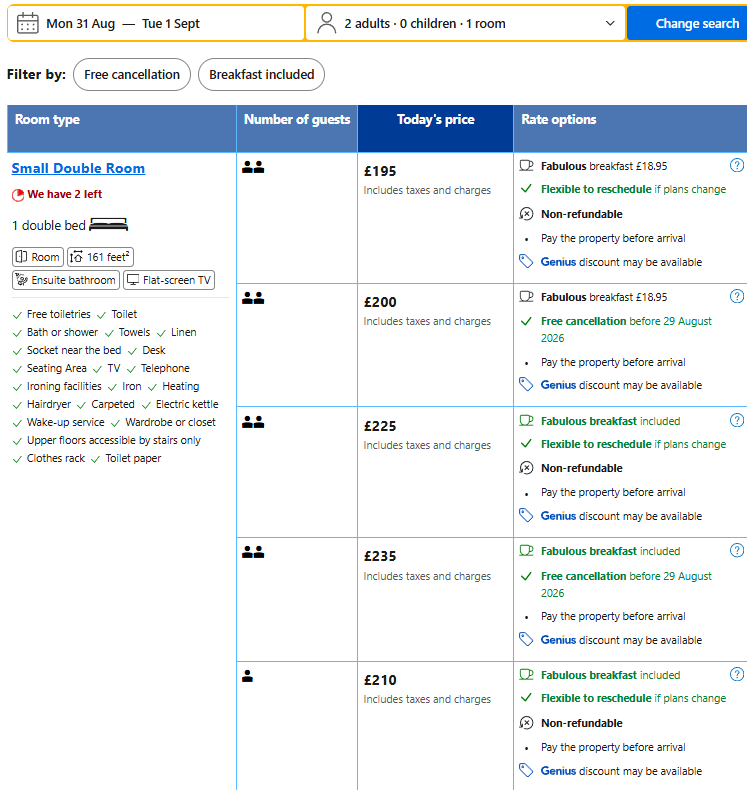The height and width of the screenshot is (790, 747).
Task: Click the non-refundable icon in £225 row
Action: tap(526, 468)
